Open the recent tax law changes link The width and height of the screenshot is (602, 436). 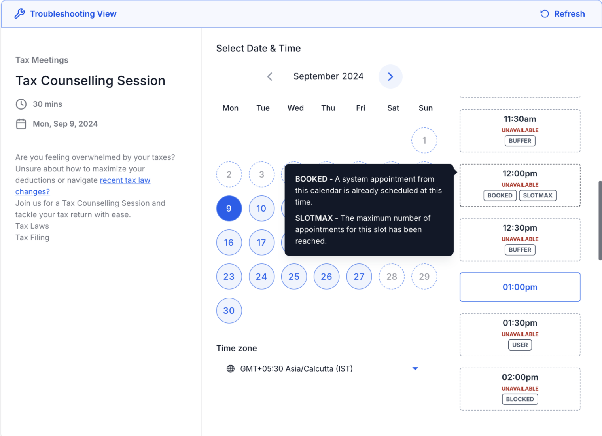(83, 186)
